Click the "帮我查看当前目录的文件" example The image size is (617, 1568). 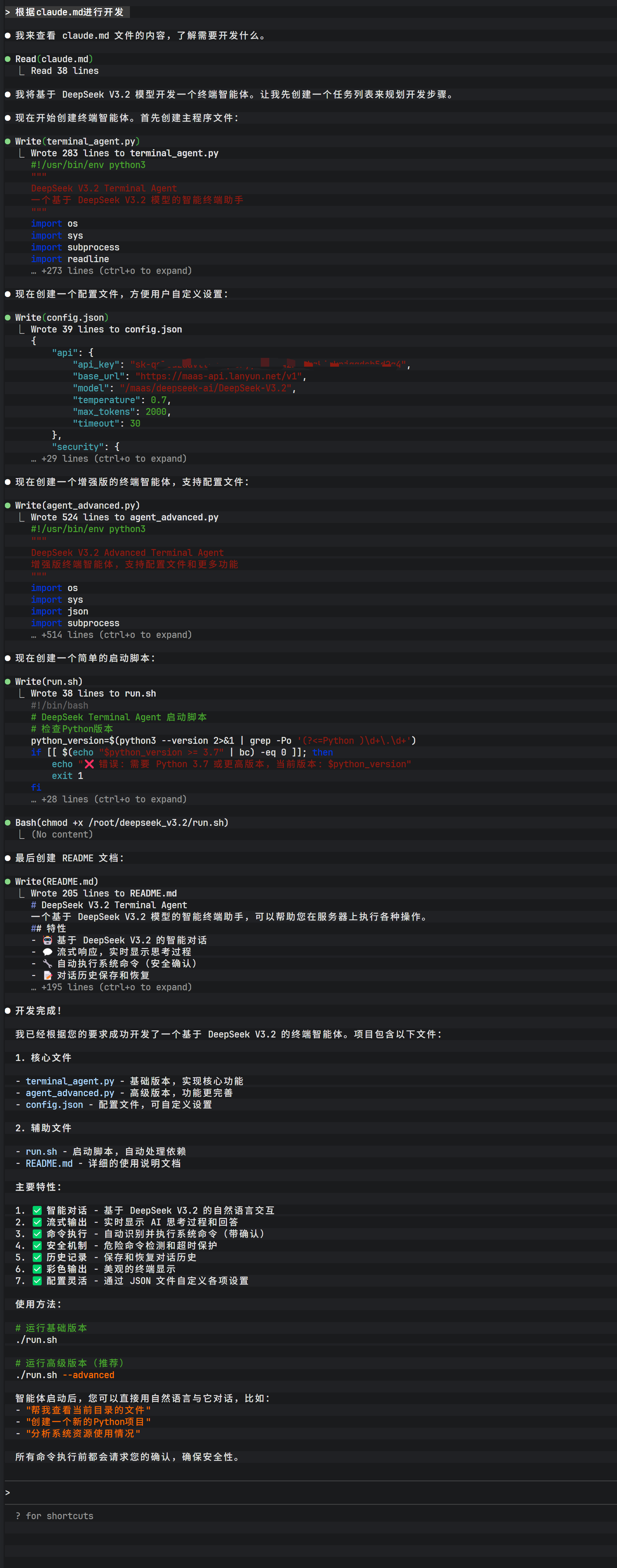(88, 1410)
